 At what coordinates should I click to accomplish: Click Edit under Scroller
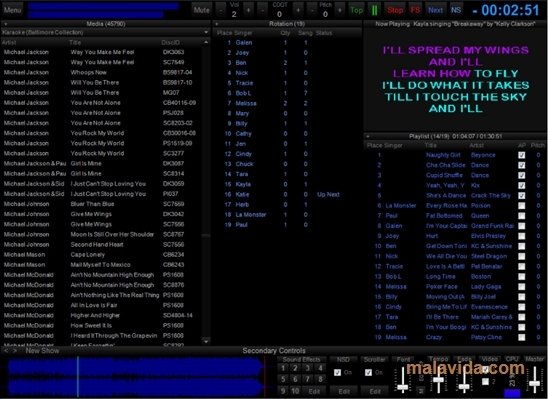375,391
